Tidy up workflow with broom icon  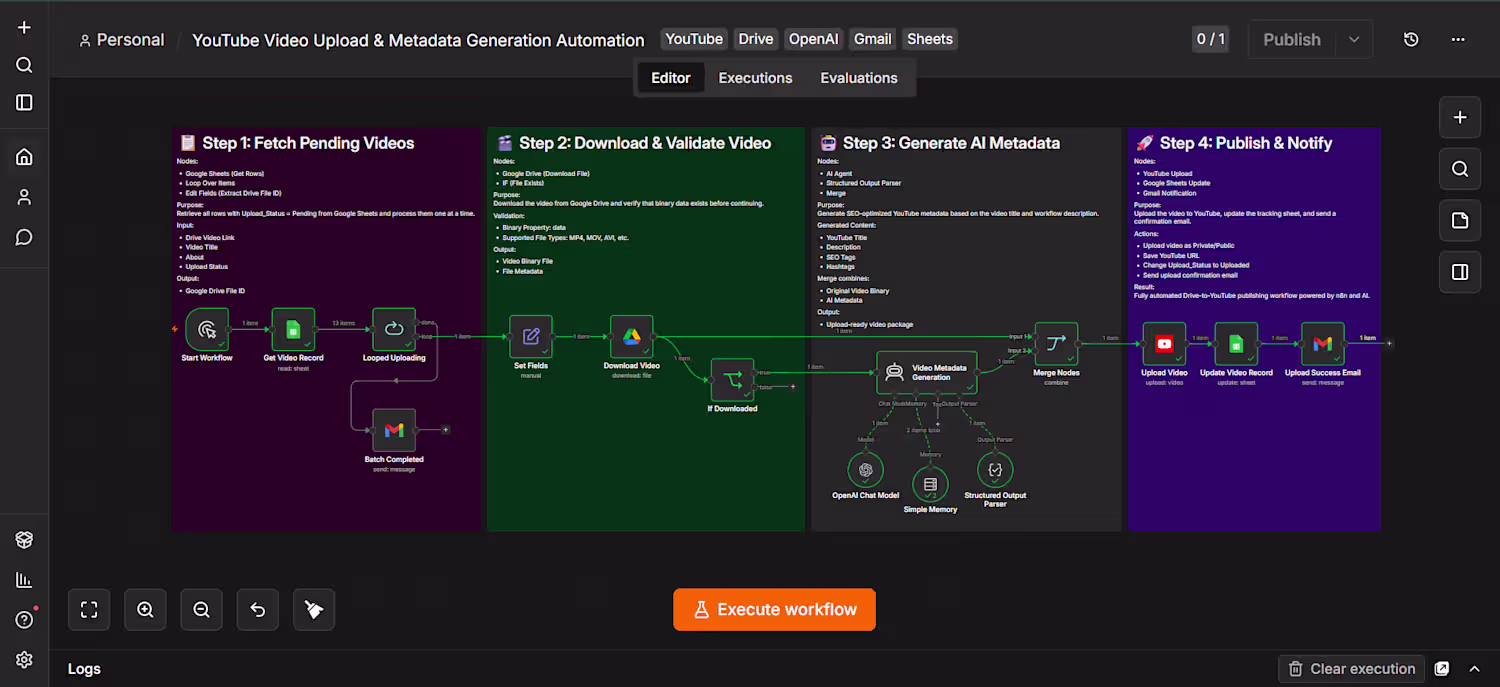pos(314,609)
